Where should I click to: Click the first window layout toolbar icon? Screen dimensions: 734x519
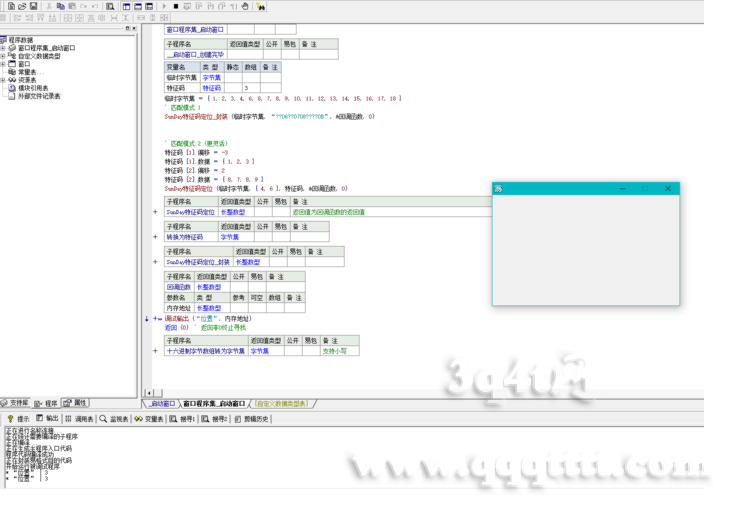pyautogui.click(x=126, y=6)
